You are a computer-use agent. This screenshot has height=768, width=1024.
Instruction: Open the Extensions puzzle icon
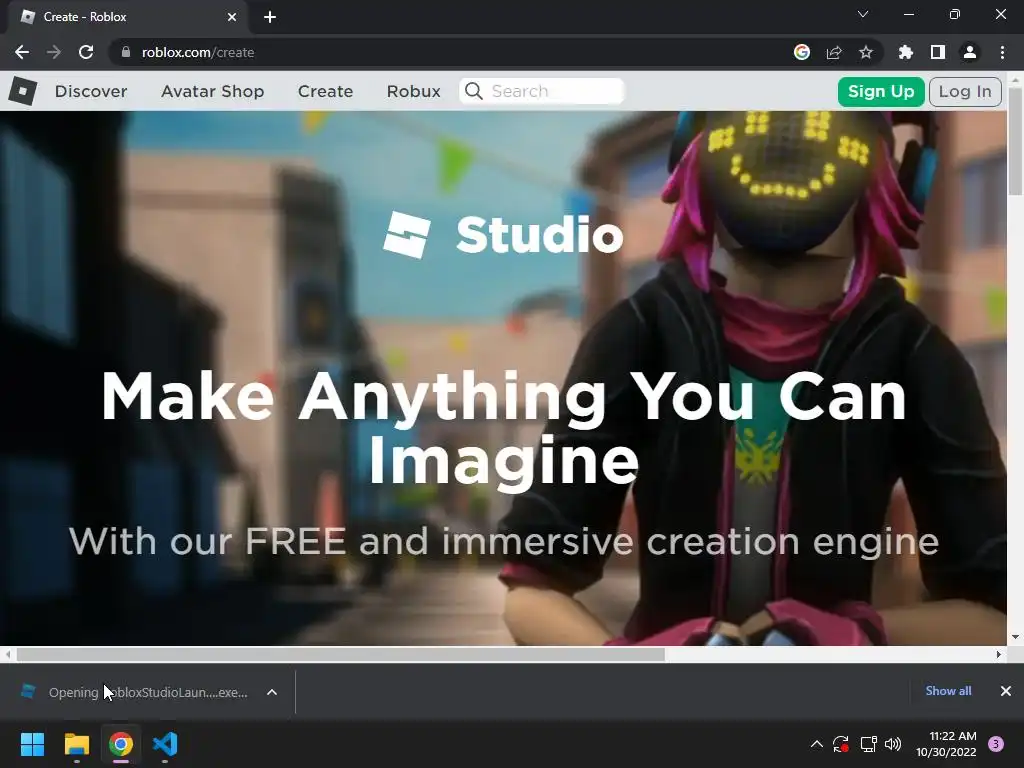click(x=905, y=52)
